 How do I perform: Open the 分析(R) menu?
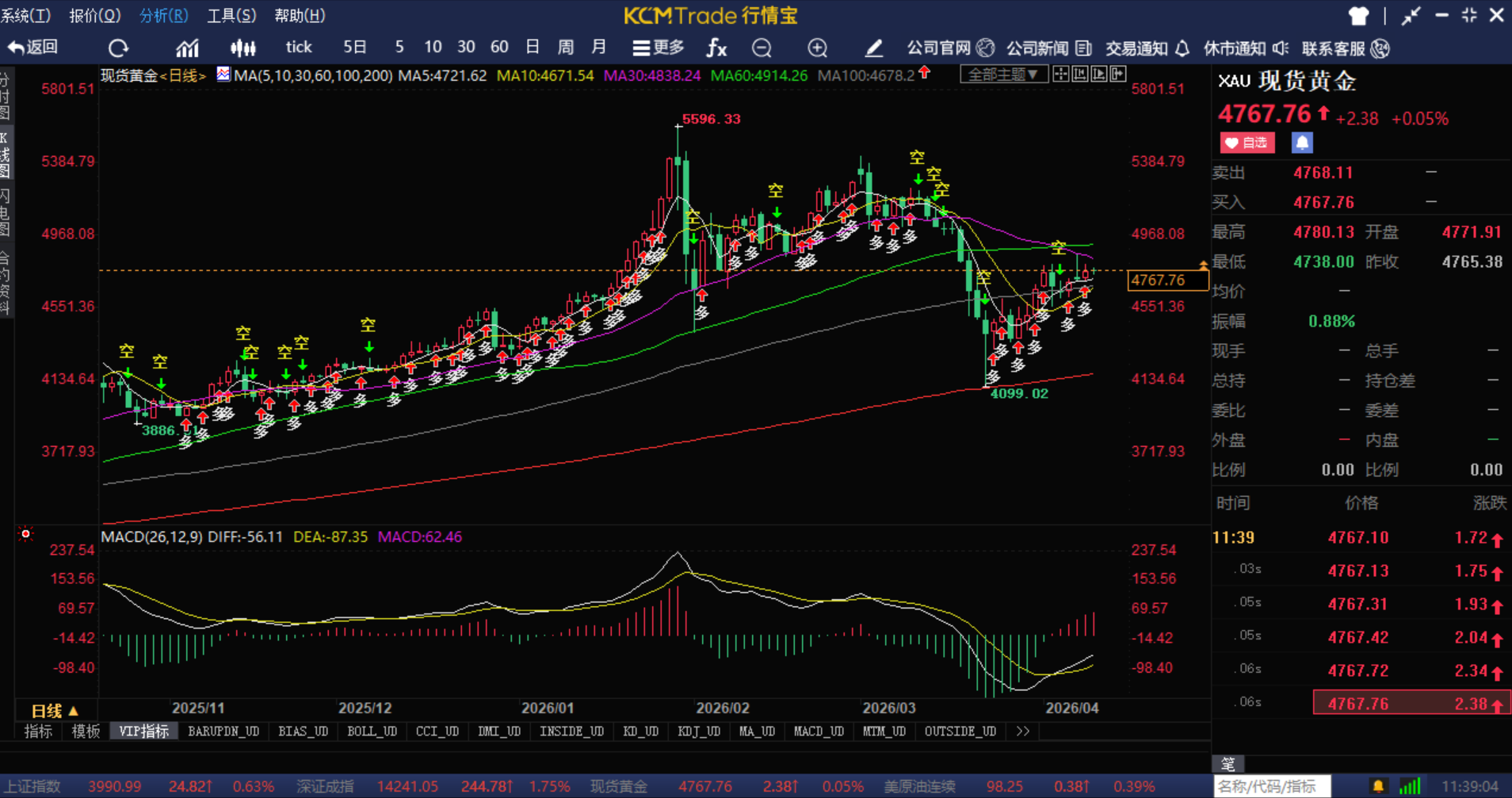tap(164, 15)
